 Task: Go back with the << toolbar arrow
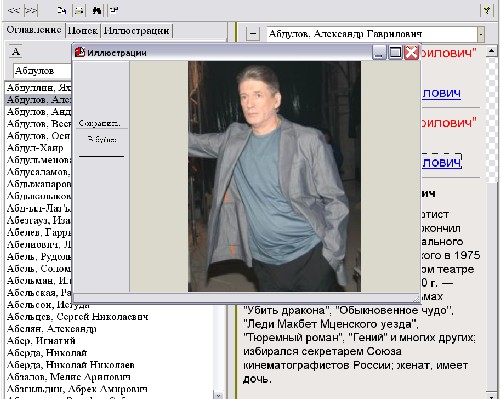point(13,10)
